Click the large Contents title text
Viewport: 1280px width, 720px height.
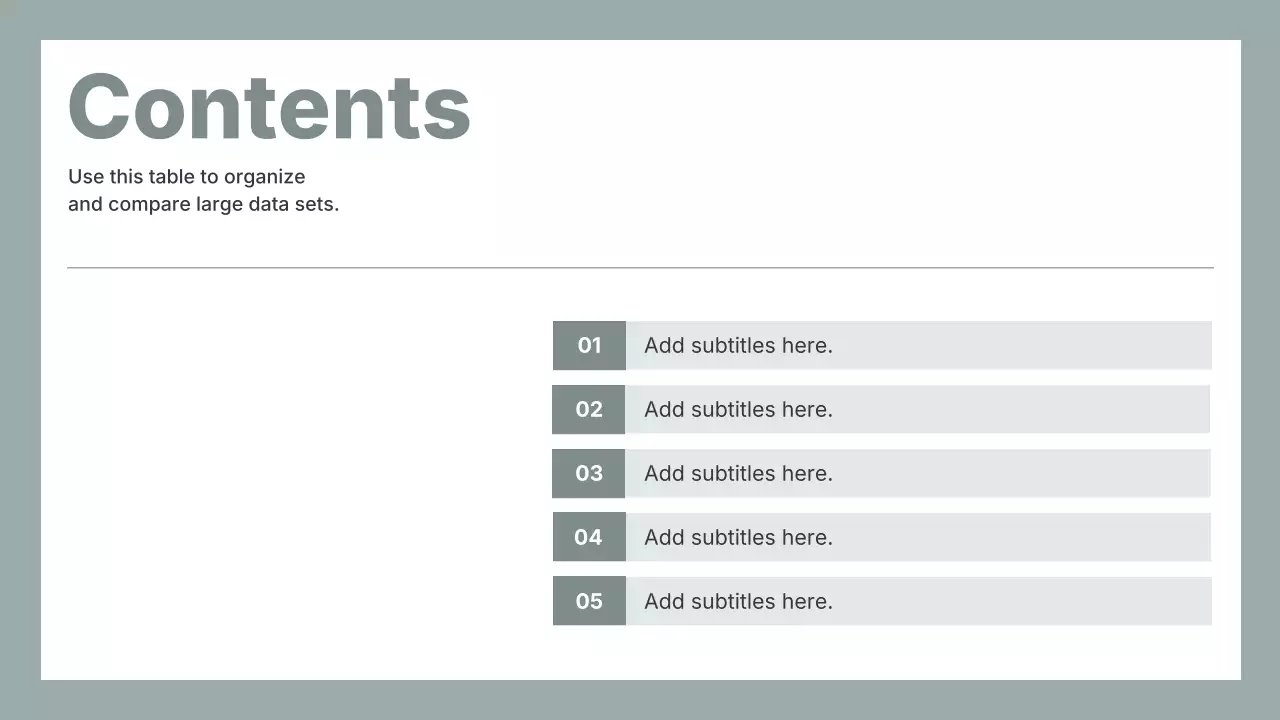tap(269, 106)
